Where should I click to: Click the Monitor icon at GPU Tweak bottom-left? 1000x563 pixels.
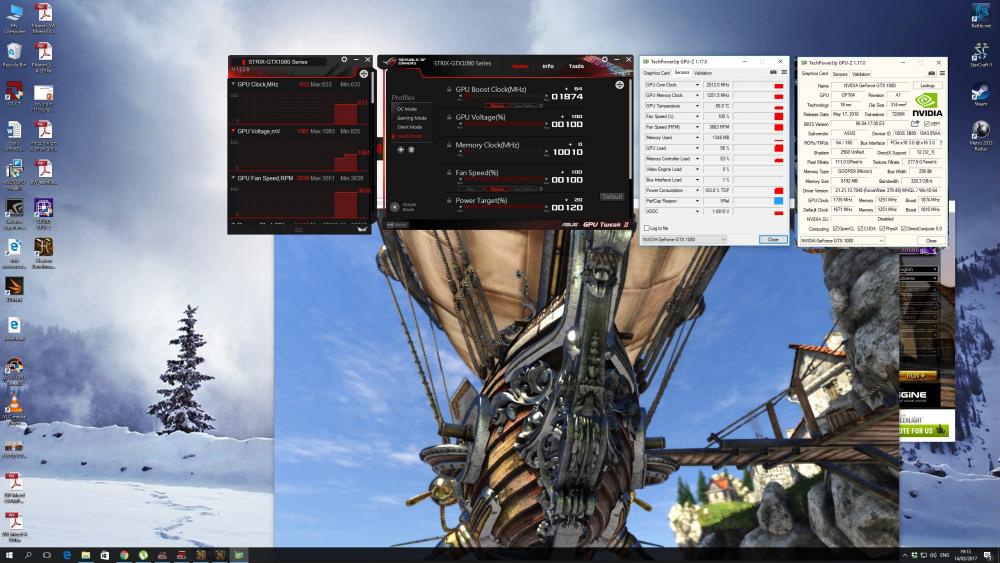pyautogui.click(x=397, y=224)
